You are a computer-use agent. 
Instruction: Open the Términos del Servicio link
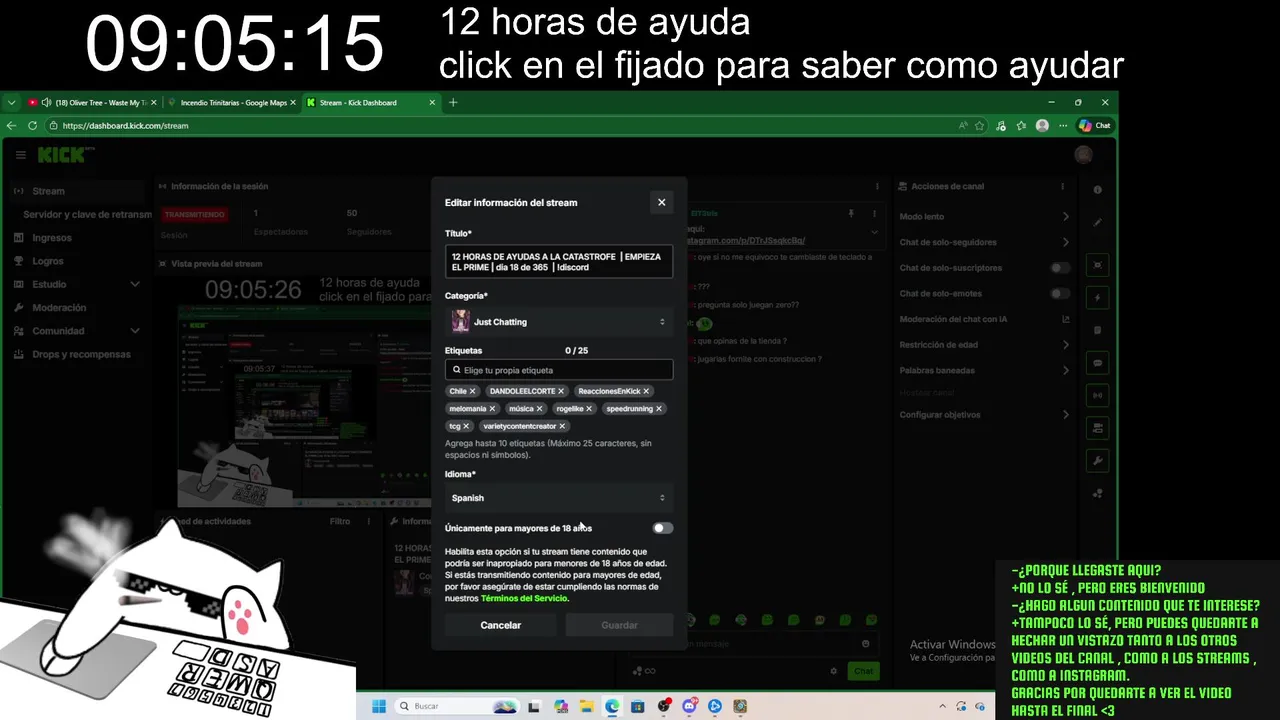pyautogui.click(x=524, y=598)
